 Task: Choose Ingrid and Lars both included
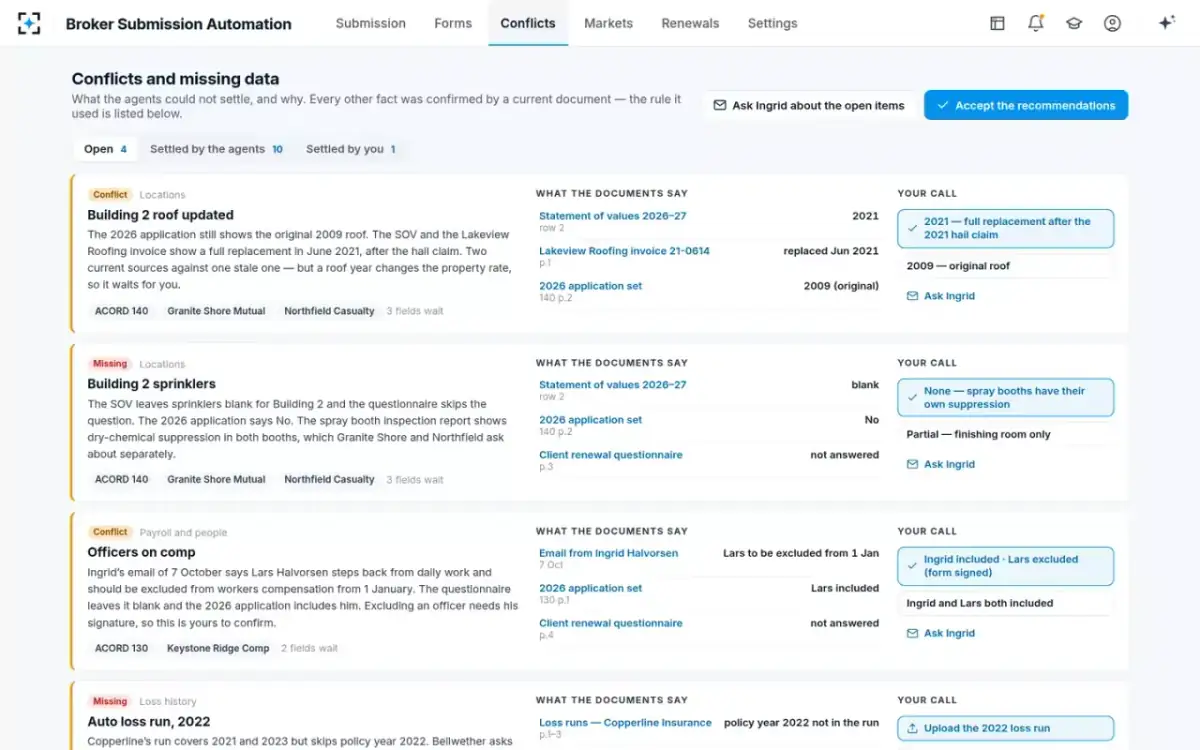tap(1005, 603)
